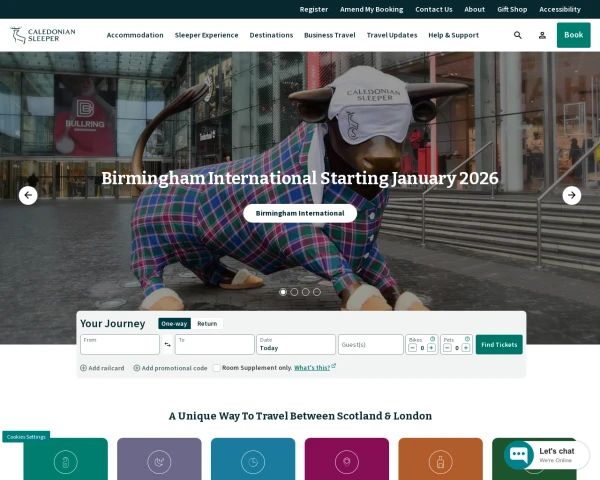Open the blue clock feature card
The width and height of the screenshot is (600, 480).
coord(253,459)
